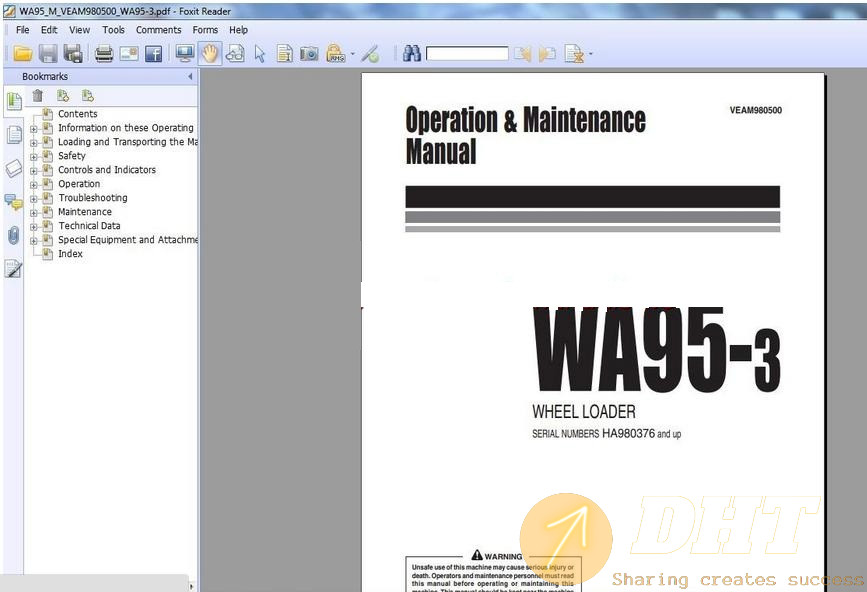Select the Select Text tool icon
Screen dimensions: 867x592
[285, 54]
